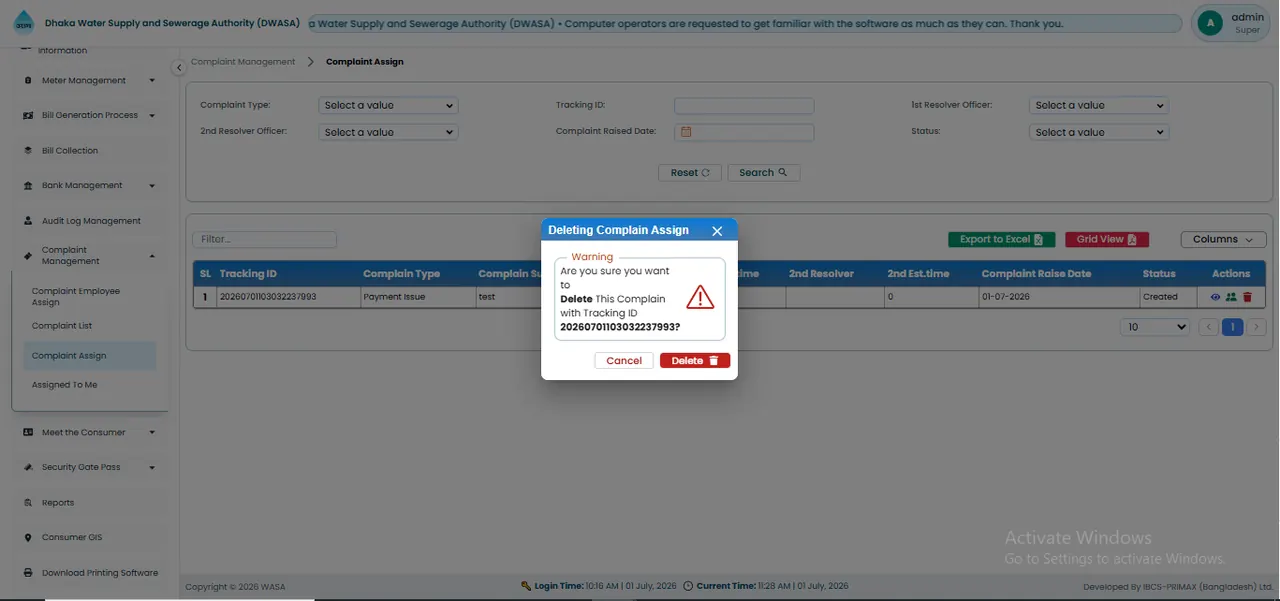Click the Bill Collection sidebar icon
This screenshot has width=1280, height=601.
tap(28, 151)
